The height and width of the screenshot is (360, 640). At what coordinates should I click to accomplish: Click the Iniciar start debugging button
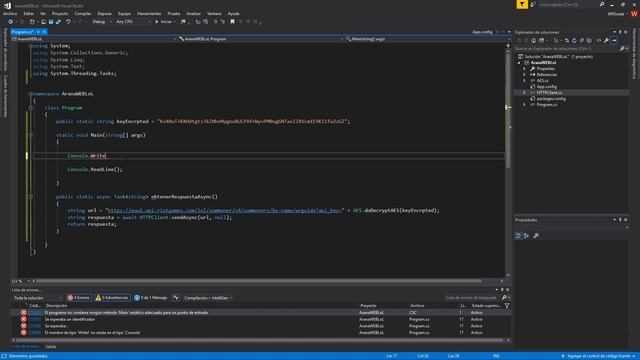(165, 22)
